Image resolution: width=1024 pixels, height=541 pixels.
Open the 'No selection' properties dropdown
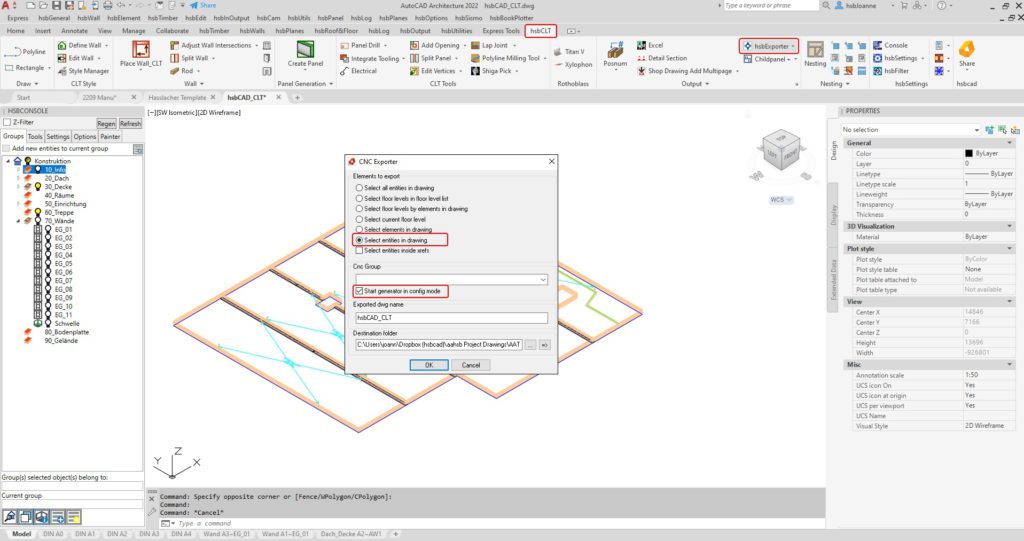[x=976, y=130]
